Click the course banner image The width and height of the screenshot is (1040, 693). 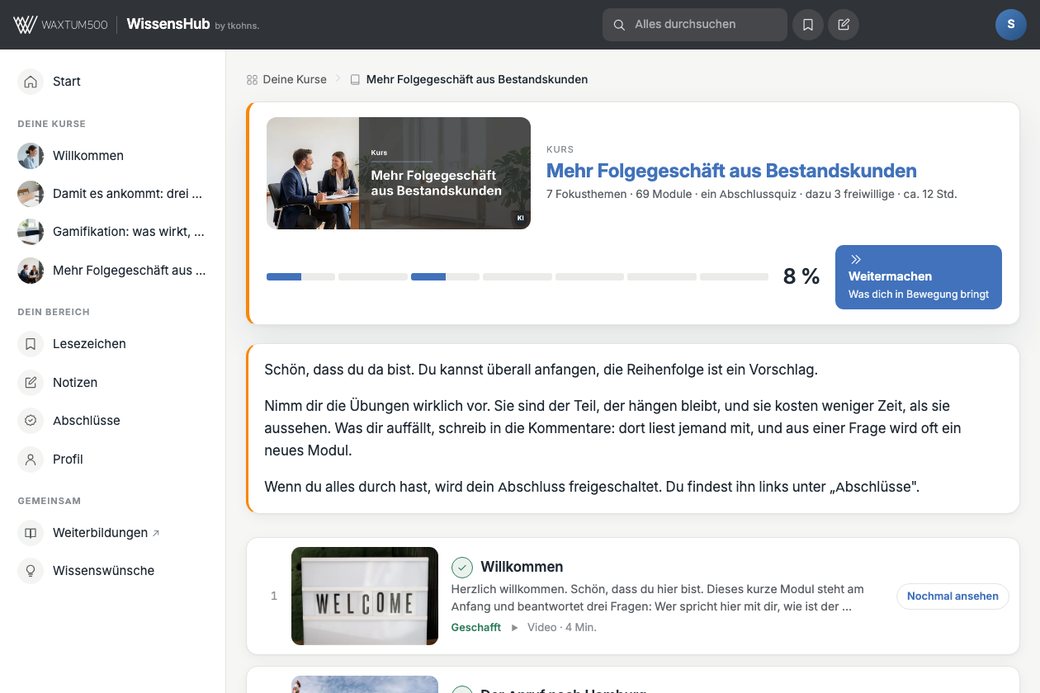click(x=399, y=173)
